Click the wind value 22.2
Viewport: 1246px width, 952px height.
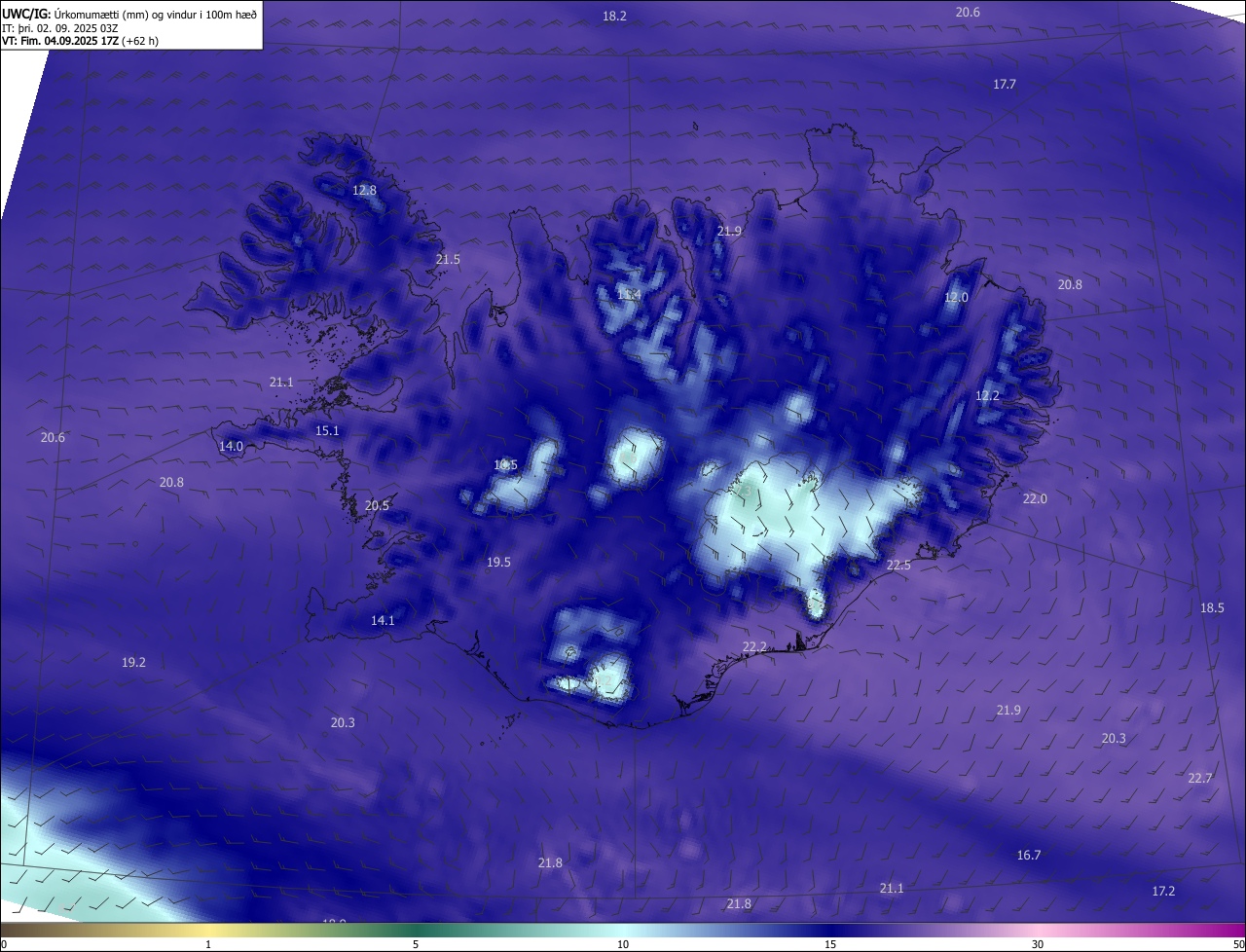[x=754, y=646]
